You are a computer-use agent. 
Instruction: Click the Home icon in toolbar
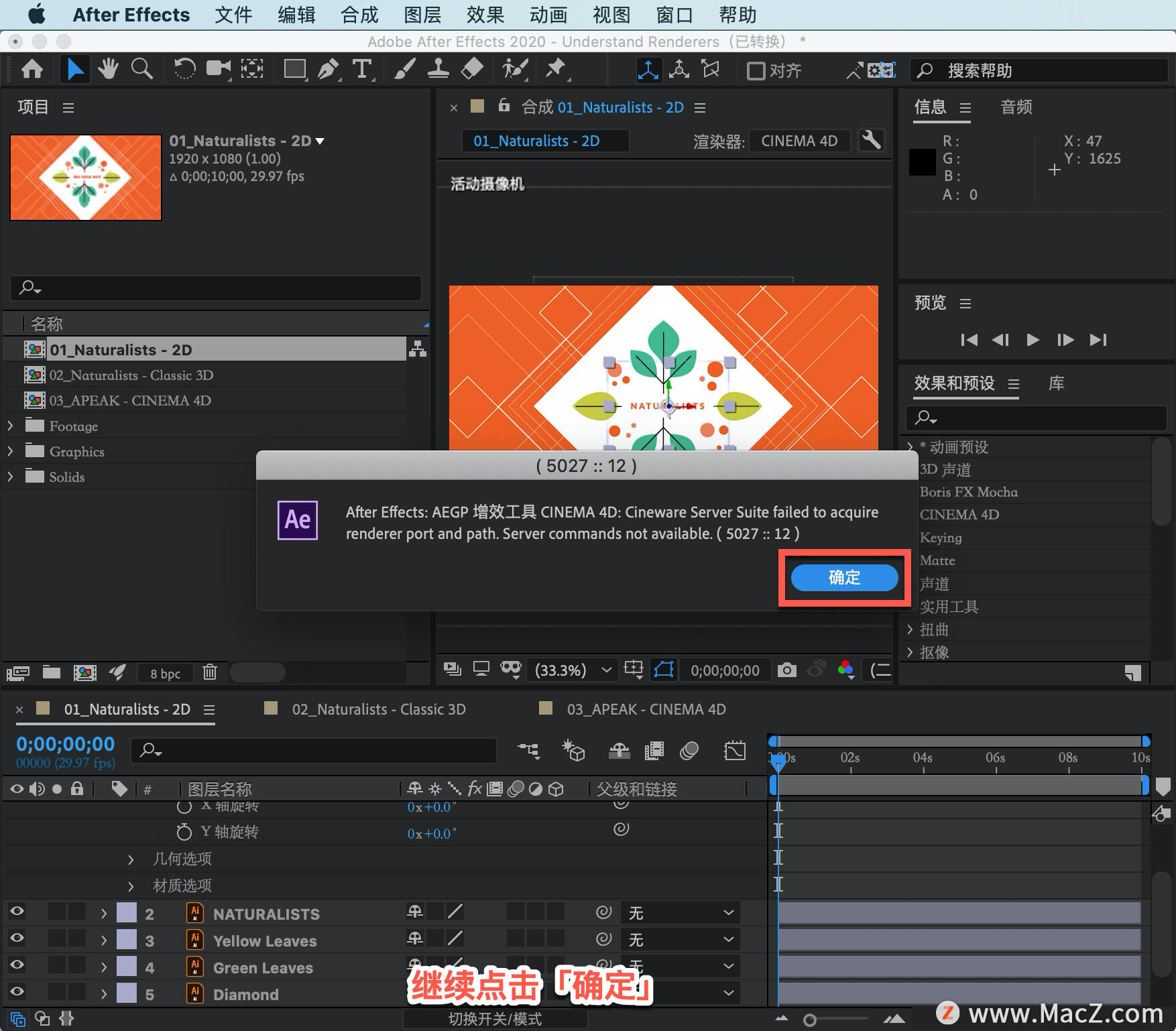coord(32,69)
